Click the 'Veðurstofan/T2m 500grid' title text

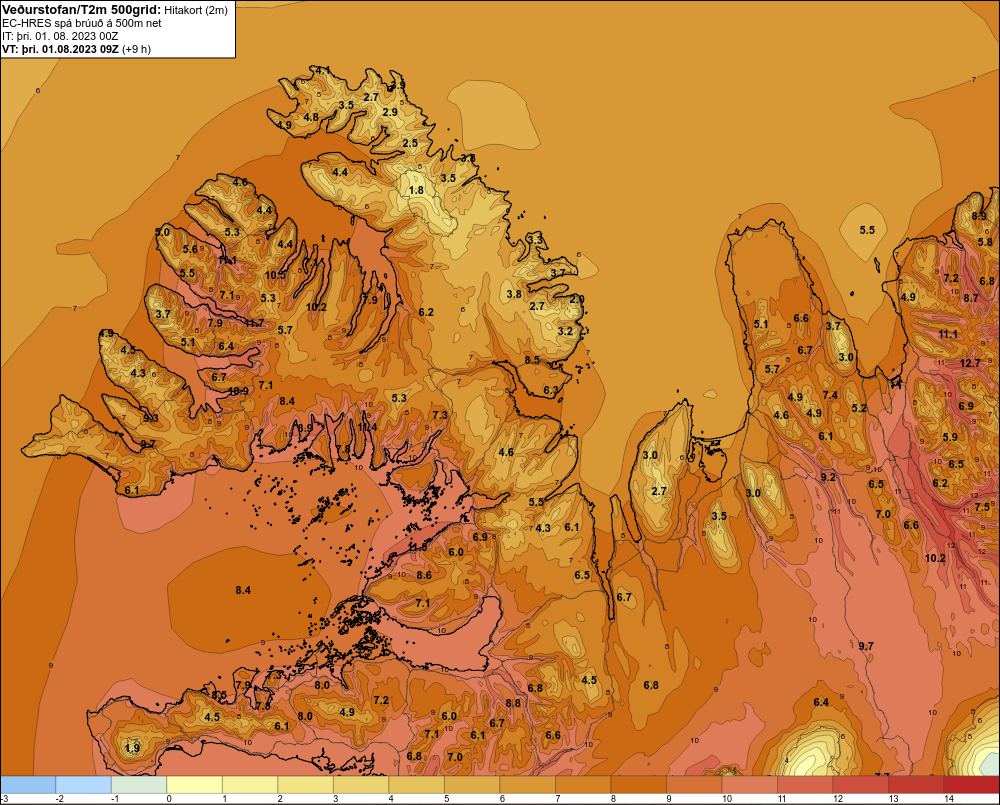81,10
